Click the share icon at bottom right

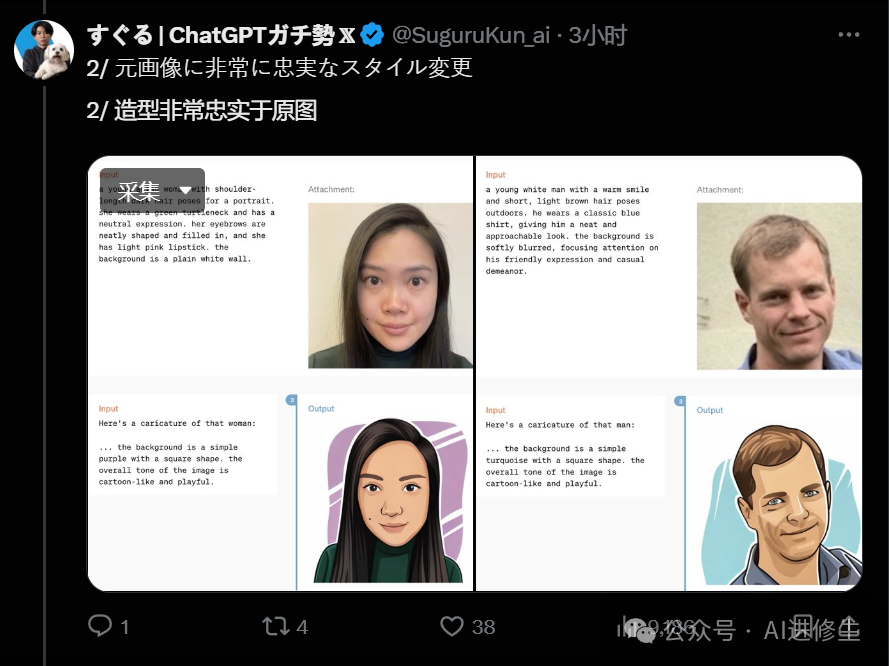point(849,626)
